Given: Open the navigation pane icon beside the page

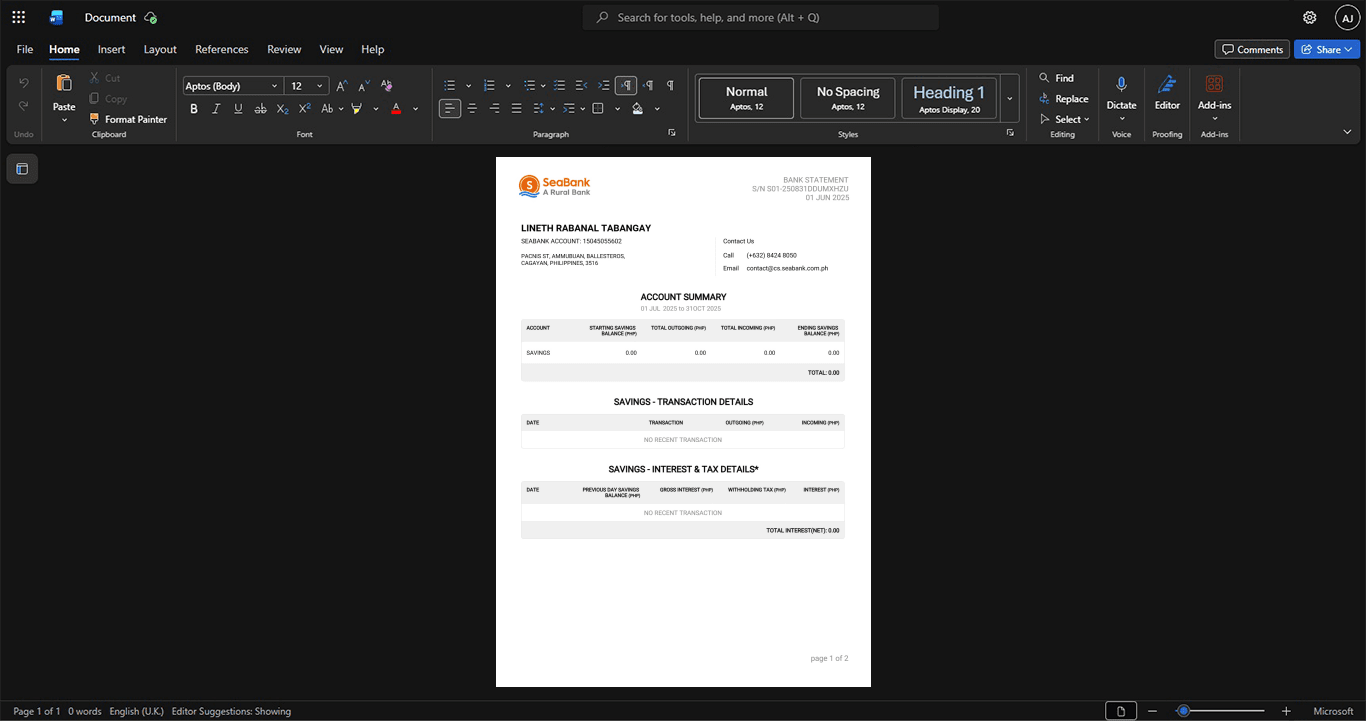Looking at the screenshot, I should pyautogui.click(x=22, y=169).
